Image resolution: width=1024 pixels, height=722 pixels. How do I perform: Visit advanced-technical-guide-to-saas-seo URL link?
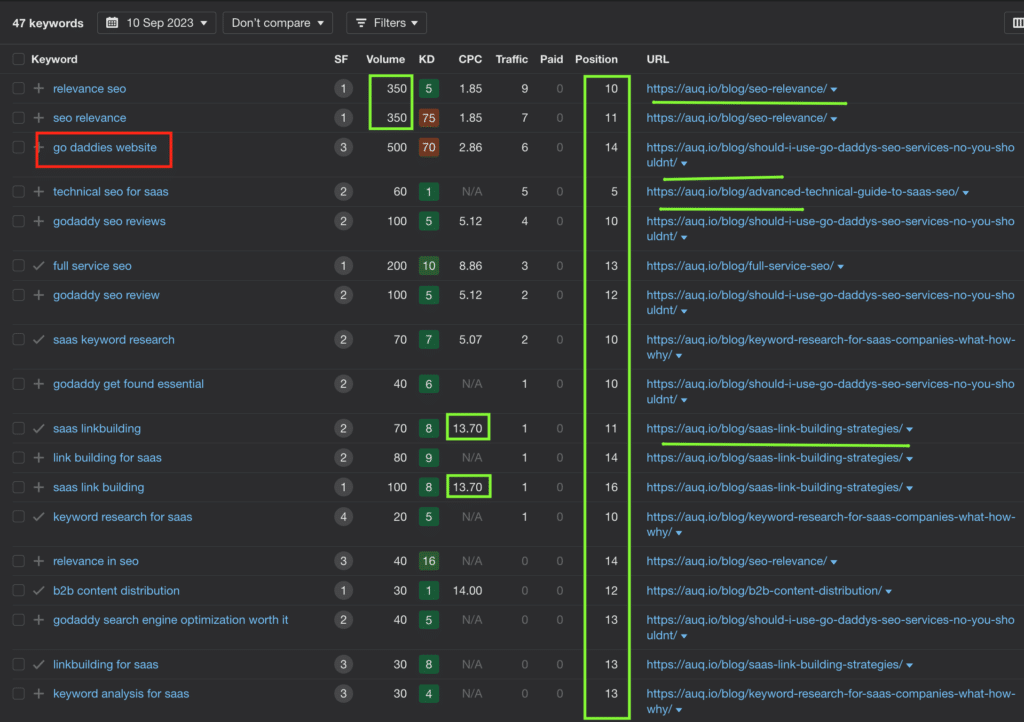pyautogui.click(x=803, y=191)
